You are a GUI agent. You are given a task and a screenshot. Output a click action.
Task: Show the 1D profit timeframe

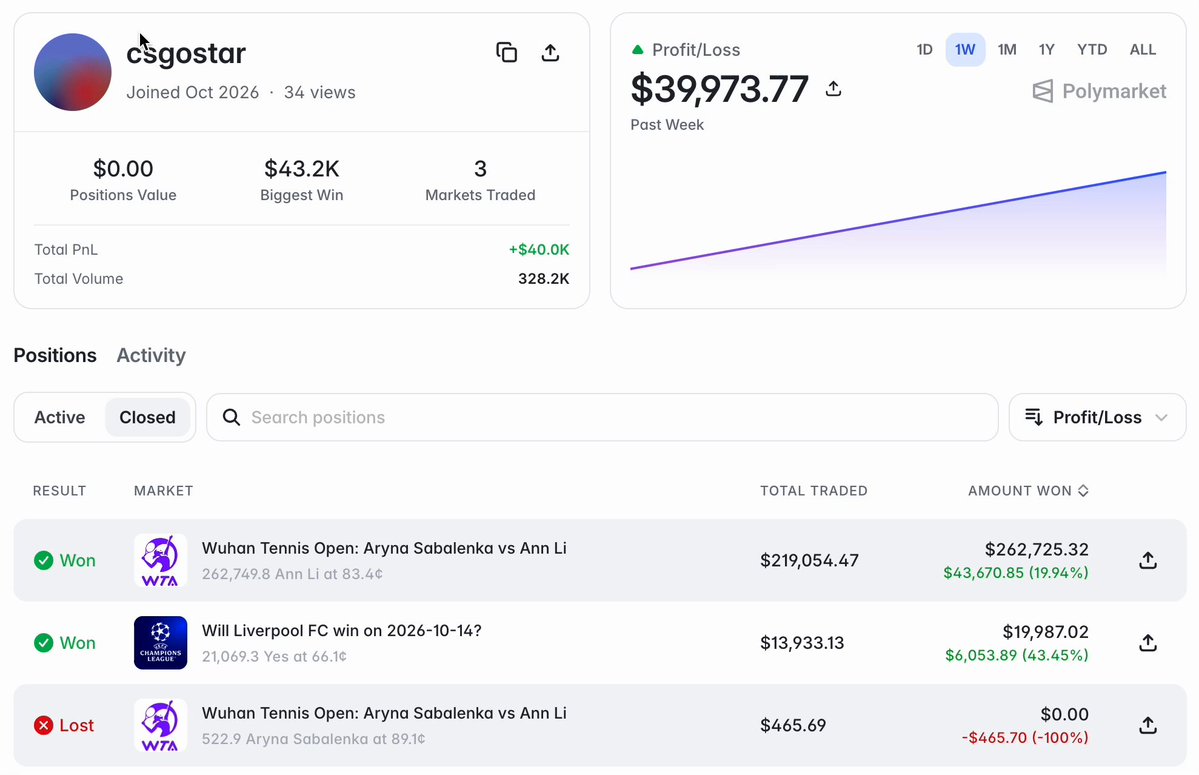924,50
